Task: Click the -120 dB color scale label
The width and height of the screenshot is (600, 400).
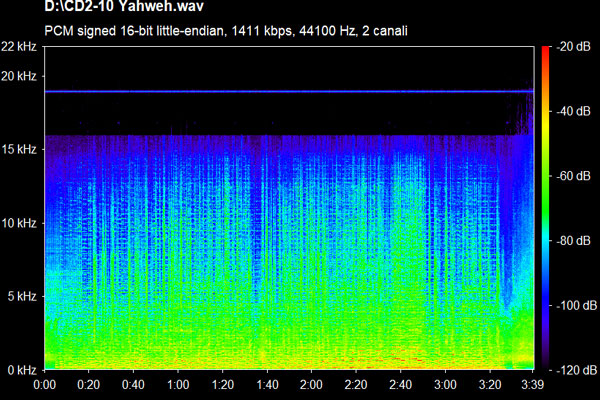Action: pyautogui.click(x=576, y=370)
